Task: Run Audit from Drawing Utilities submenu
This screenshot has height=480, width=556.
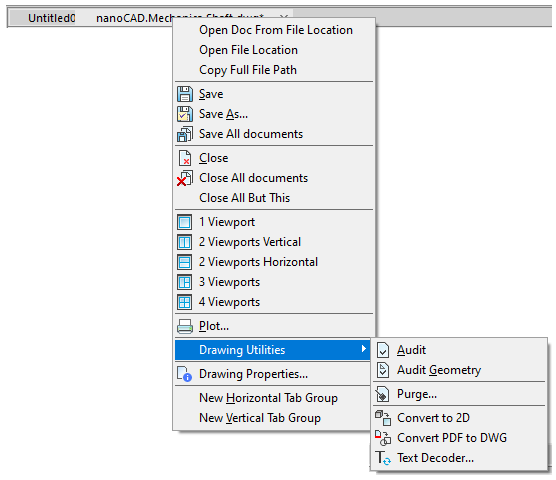Action: point(459,350)
